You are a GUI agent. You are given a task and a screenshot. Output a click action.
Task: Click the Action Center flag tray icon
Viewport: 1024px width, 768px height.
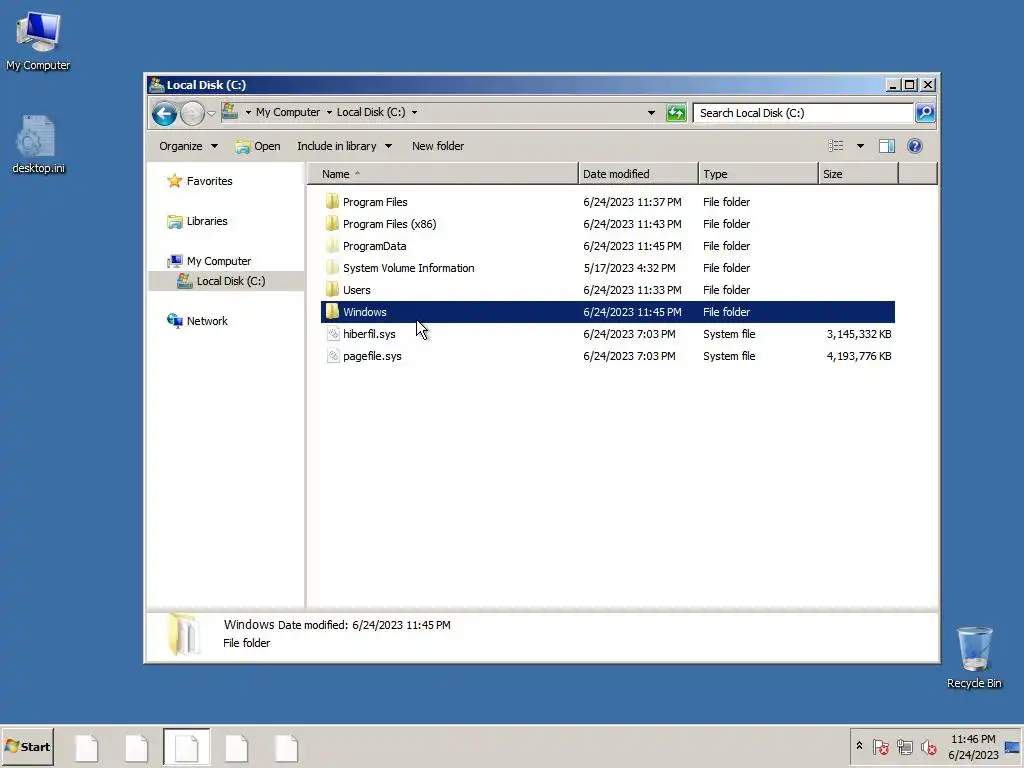click(880, 746)
